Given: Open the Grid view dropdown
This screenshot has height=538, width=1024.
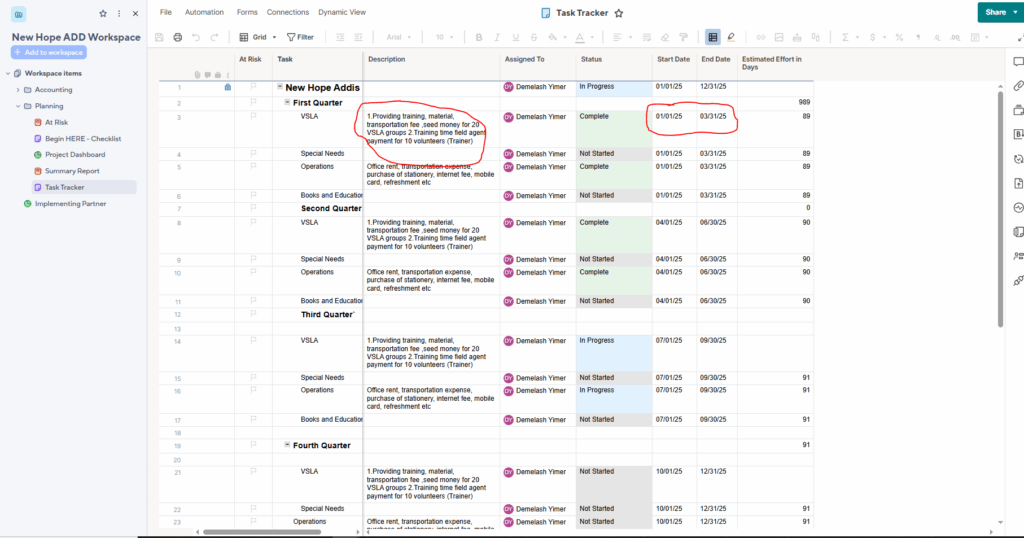Looking at the screenshot, I should (253, 37).
